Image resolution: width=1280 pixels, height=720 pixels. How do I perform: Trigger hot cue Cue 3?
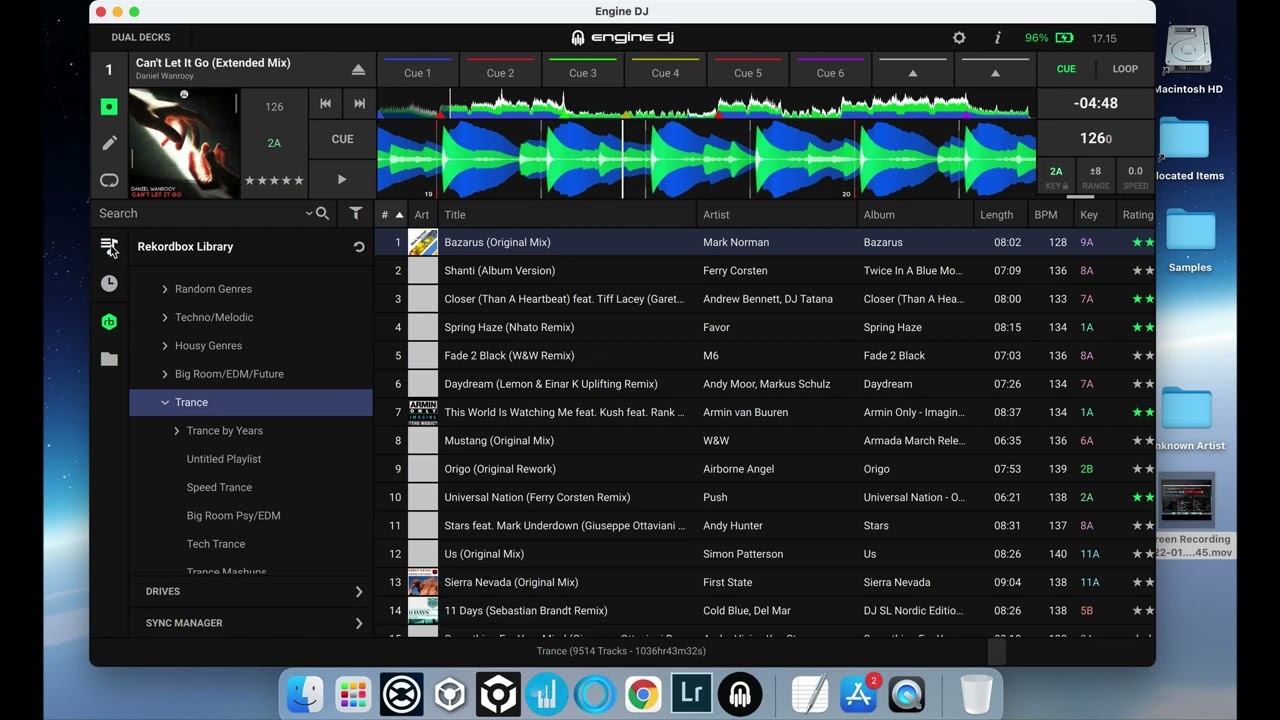pos(583,71)
